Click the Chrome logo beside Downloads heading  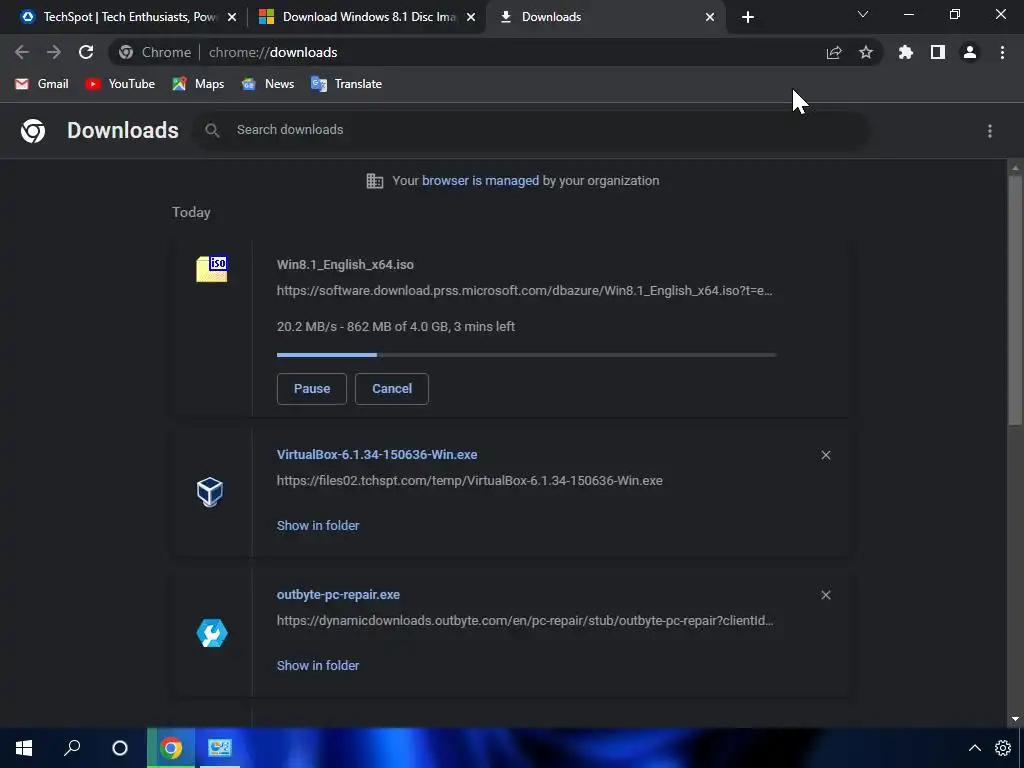[33, 131]
